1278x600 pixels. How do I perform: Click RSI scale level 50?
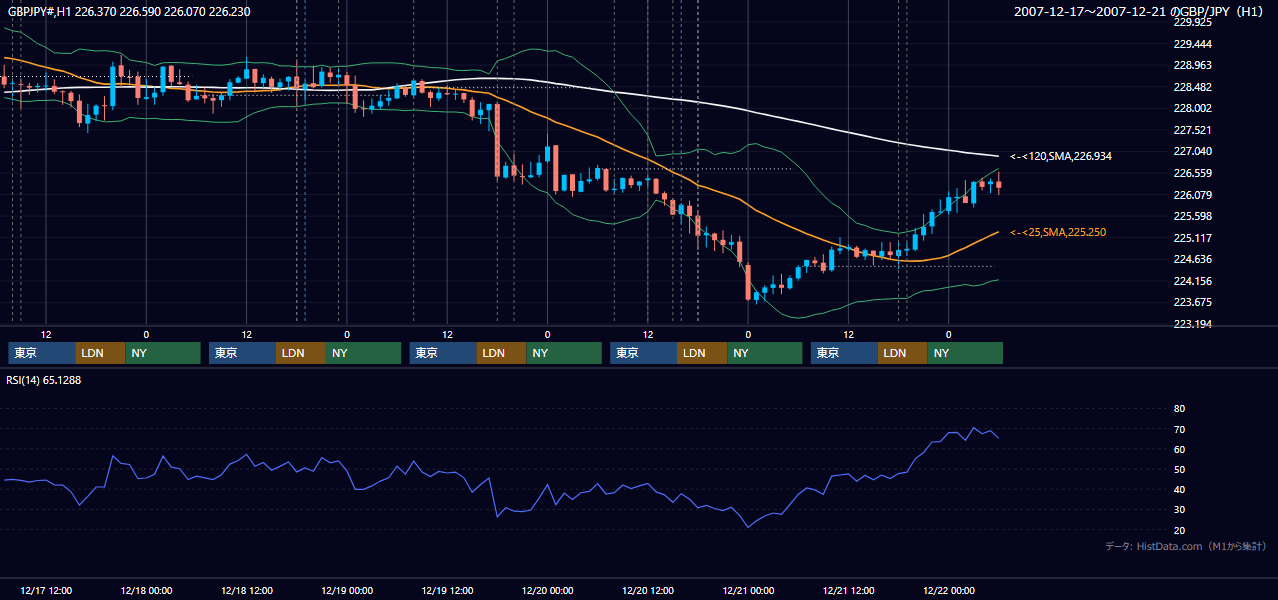point(1179,469)
